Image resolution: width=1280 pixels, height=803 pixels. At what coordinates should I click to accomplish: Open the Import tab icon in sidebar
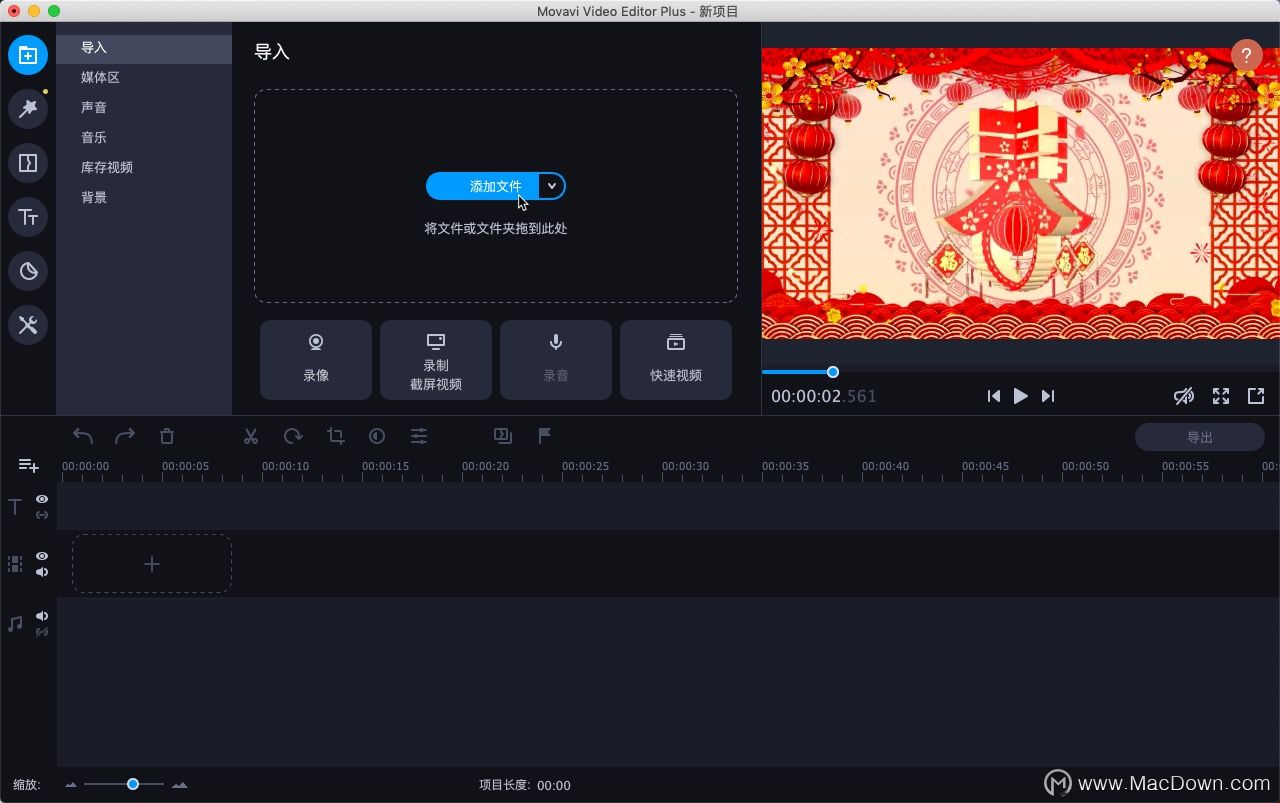point(28,55)
